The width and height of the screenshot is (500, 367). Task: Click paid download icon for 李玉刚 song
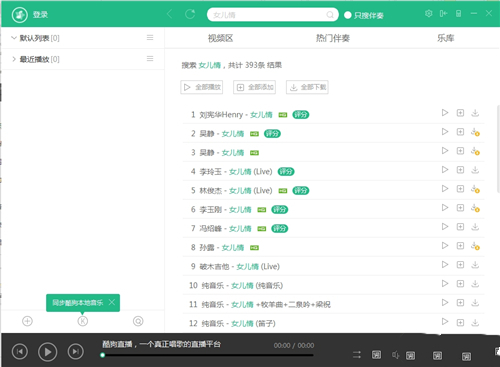pyautogui.click(x=475, y=208)
